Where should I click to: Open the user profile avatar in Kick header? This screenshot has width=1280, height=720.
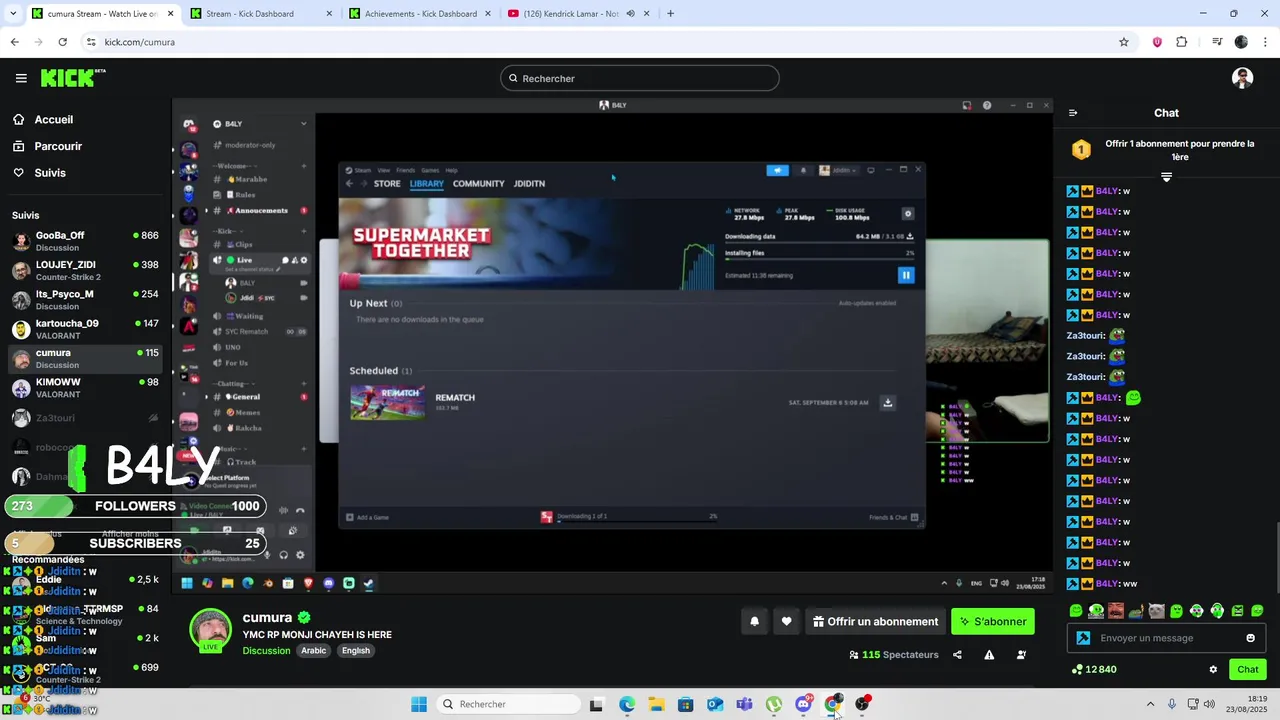(1242, 78)
